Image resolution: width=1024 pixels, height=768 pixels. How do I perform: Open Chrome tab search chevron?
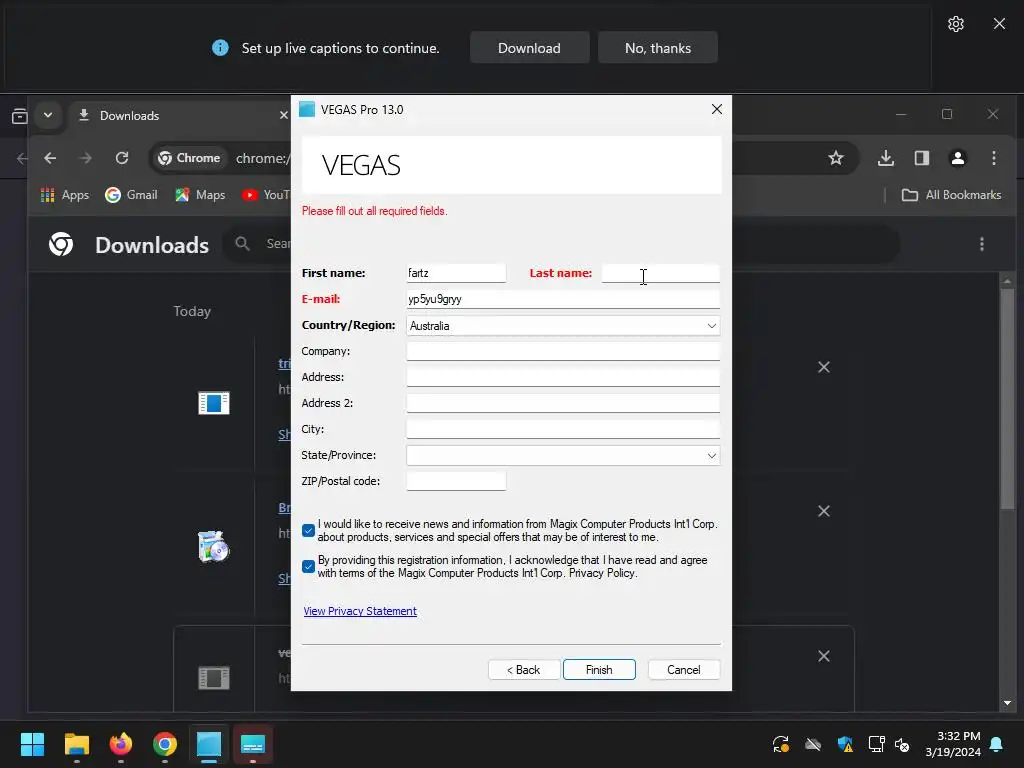click(48, 116)
